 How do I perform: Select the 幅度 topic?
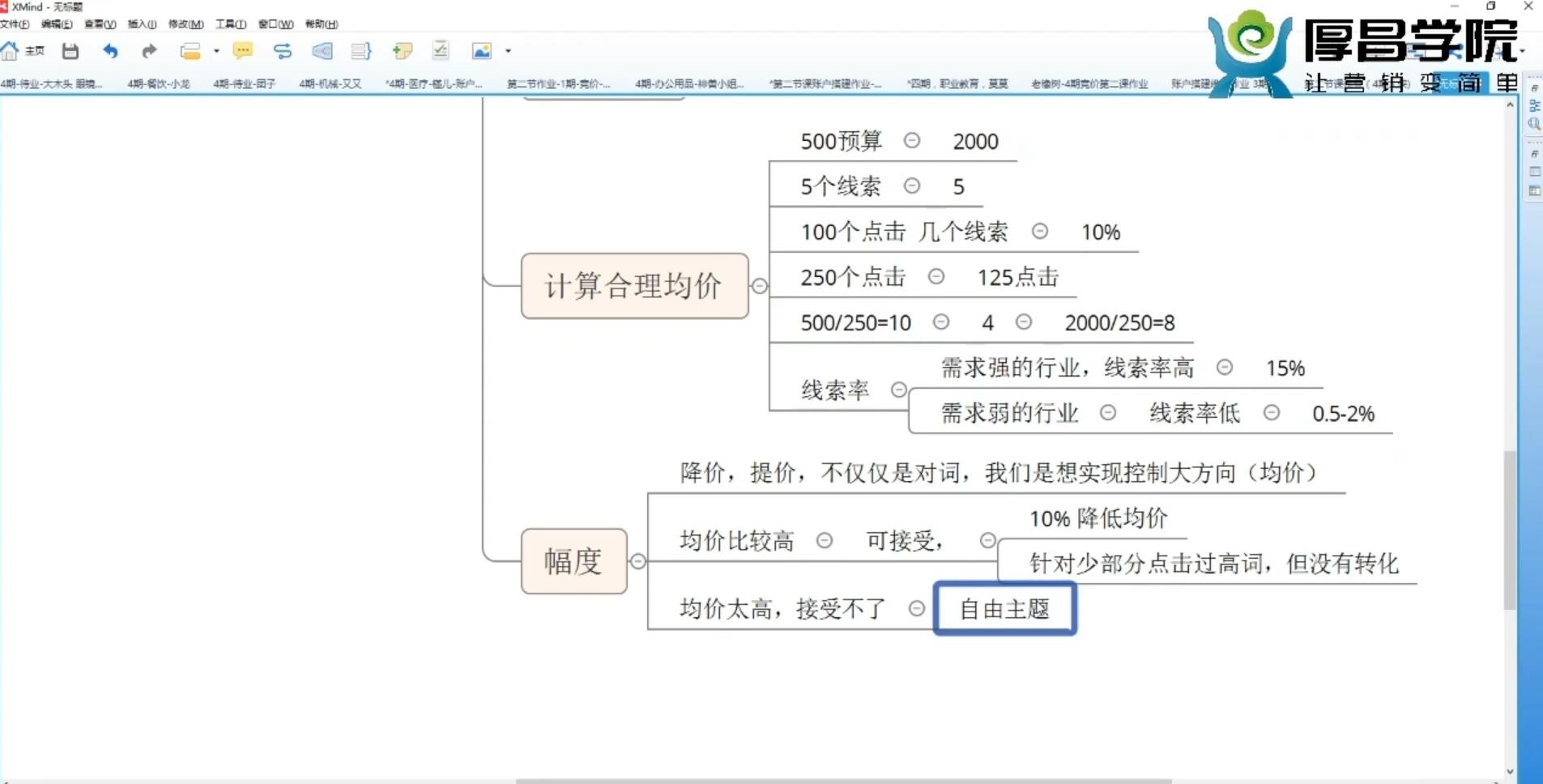point(574,561)
